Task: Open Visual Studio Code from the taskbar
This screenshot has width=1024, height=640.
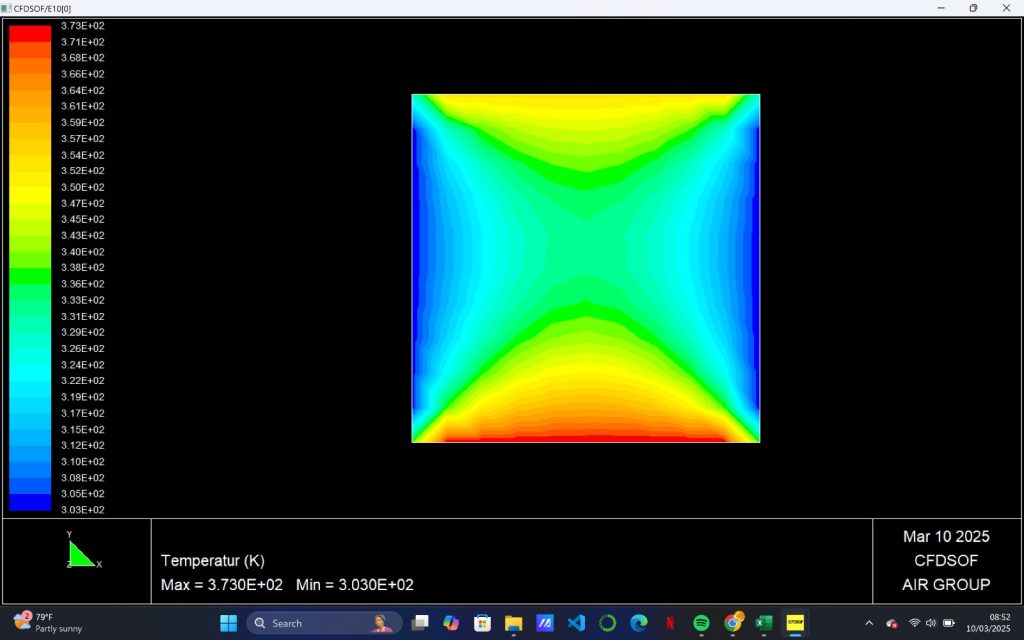Action: (x=576, y=623)
